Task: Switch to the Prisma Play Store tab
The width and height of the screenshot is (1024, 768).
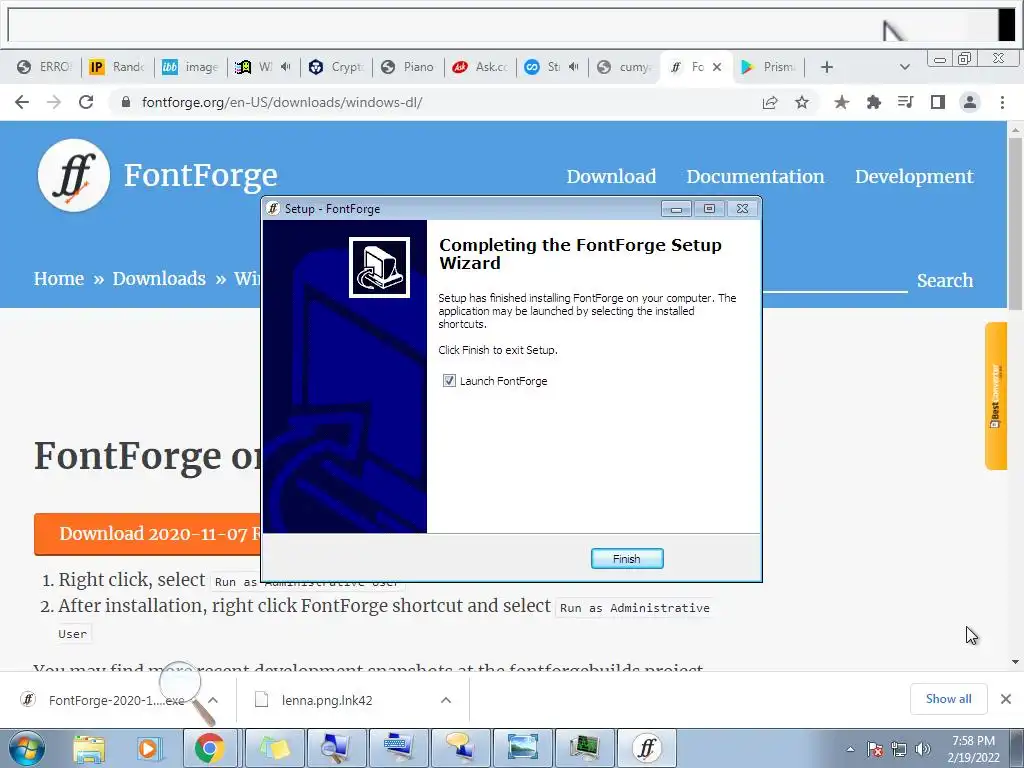Action: coord(768,67)
